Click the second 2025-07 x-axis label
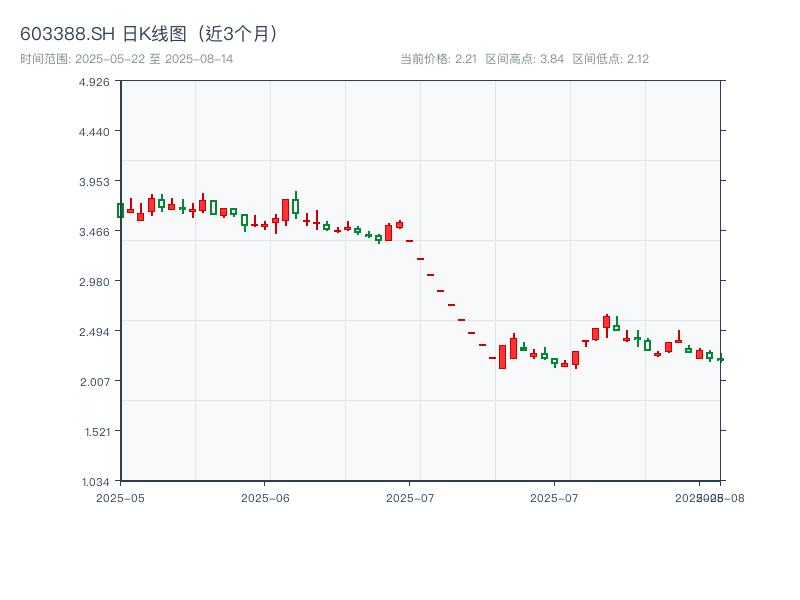Image resolution: width=800 pixels, height=600 pixels. 554,498
